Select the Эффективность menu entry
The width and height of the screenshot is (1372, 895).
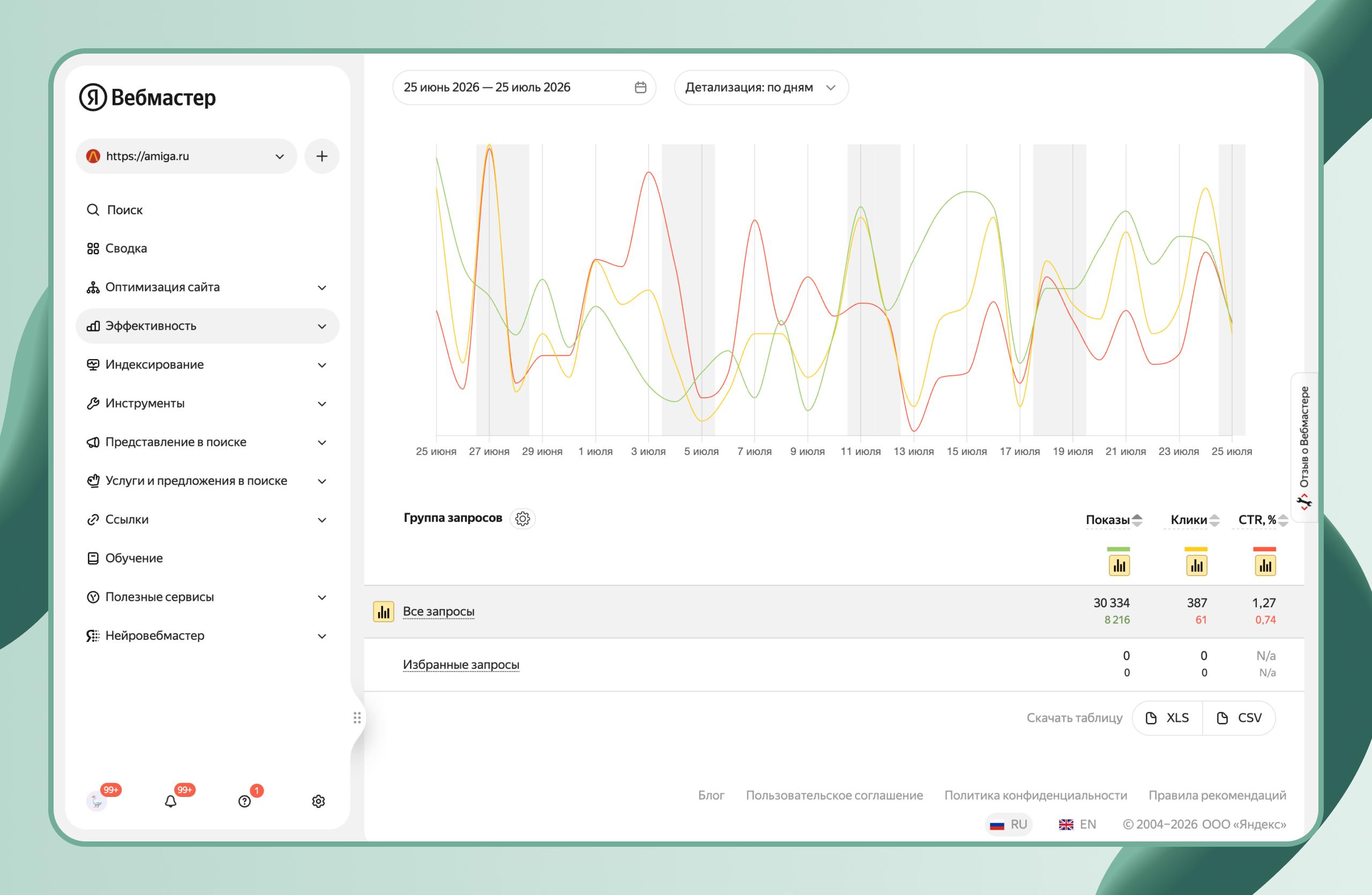pos(207,326)
